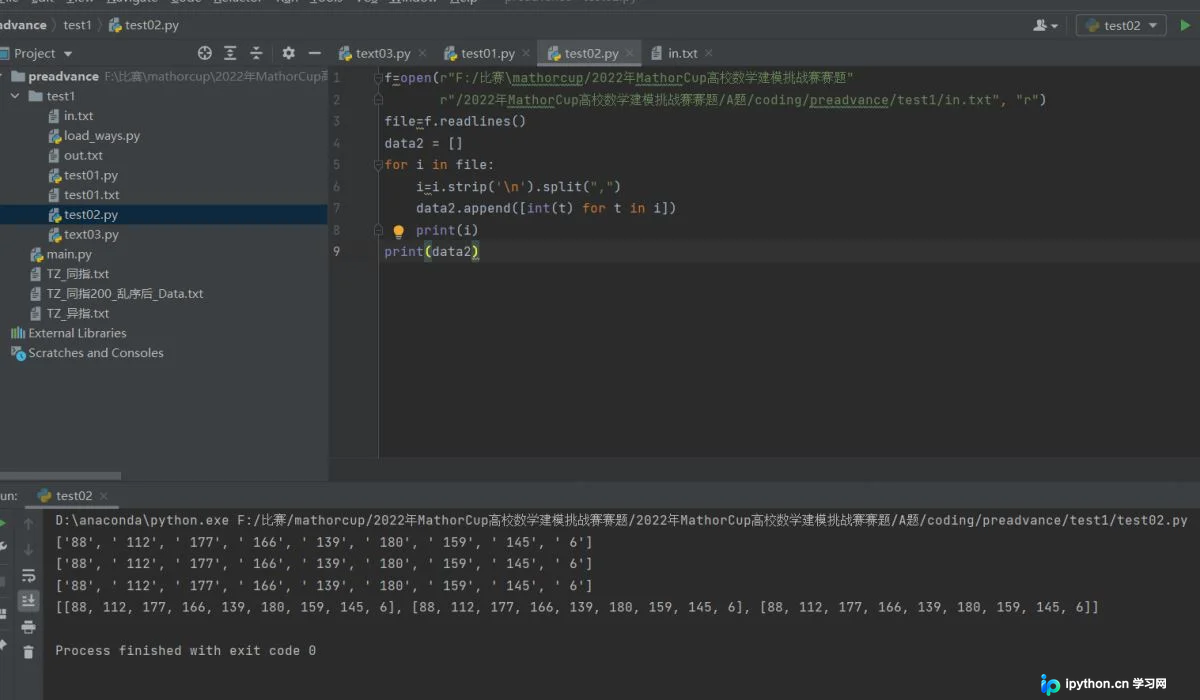Run test02 with the green play button

[1186, 25]
